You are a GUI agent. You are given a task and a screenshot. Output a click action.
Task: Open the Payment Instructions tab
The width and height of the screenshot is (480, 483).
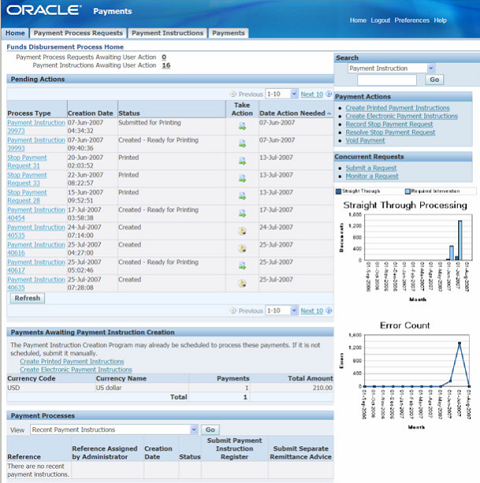(167, 33)
